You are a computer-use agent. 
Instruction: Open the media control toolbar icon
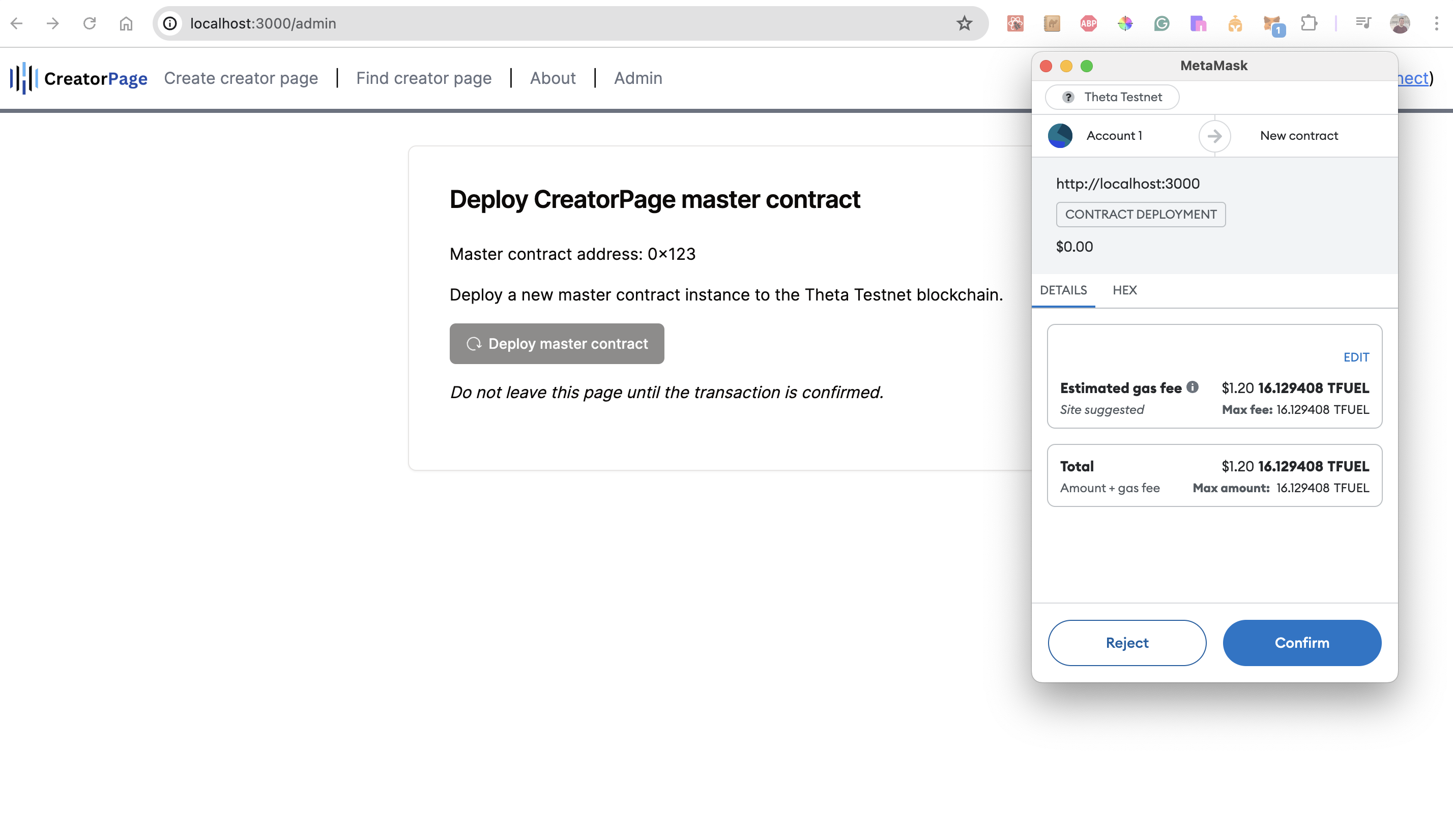1363,23
